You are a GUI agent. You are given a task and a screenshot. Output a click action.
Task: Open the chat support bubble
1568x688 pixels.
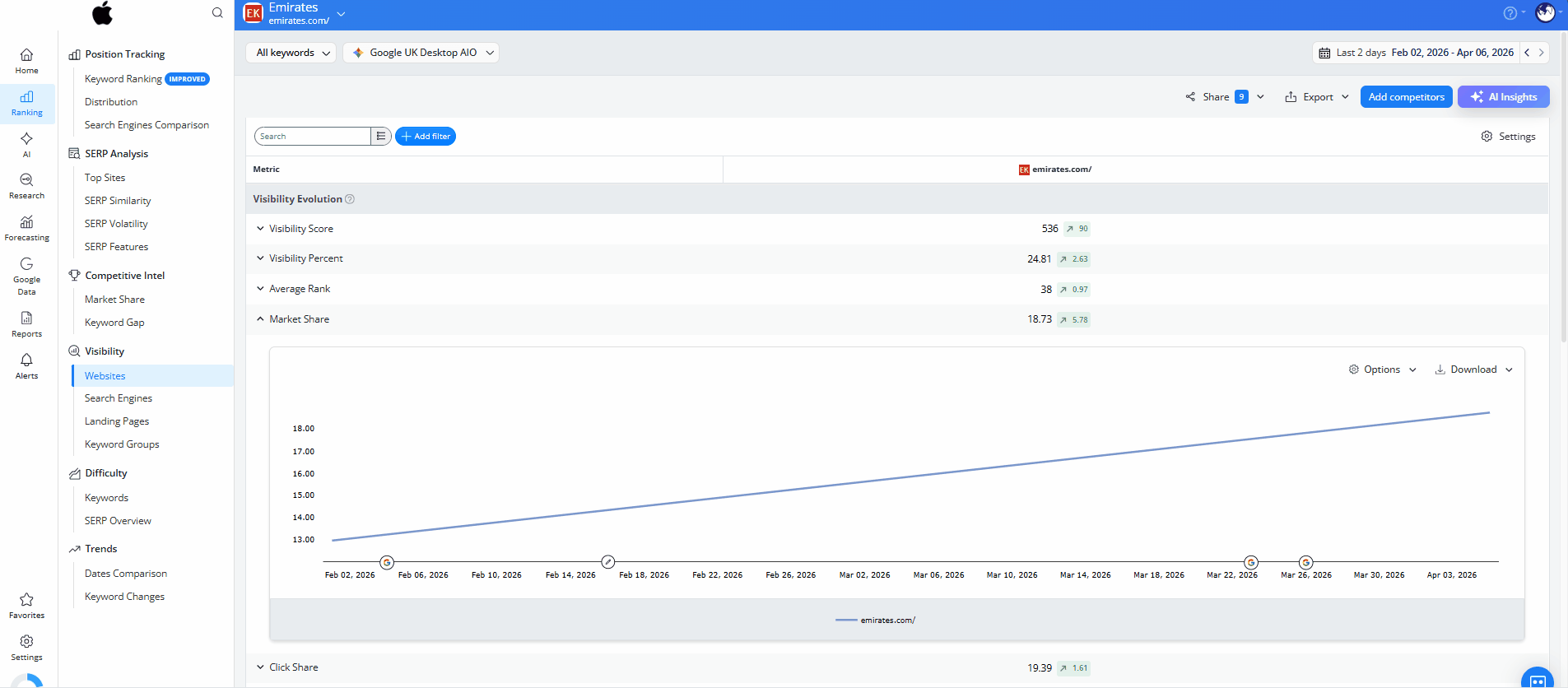[x=1537, y=680]
